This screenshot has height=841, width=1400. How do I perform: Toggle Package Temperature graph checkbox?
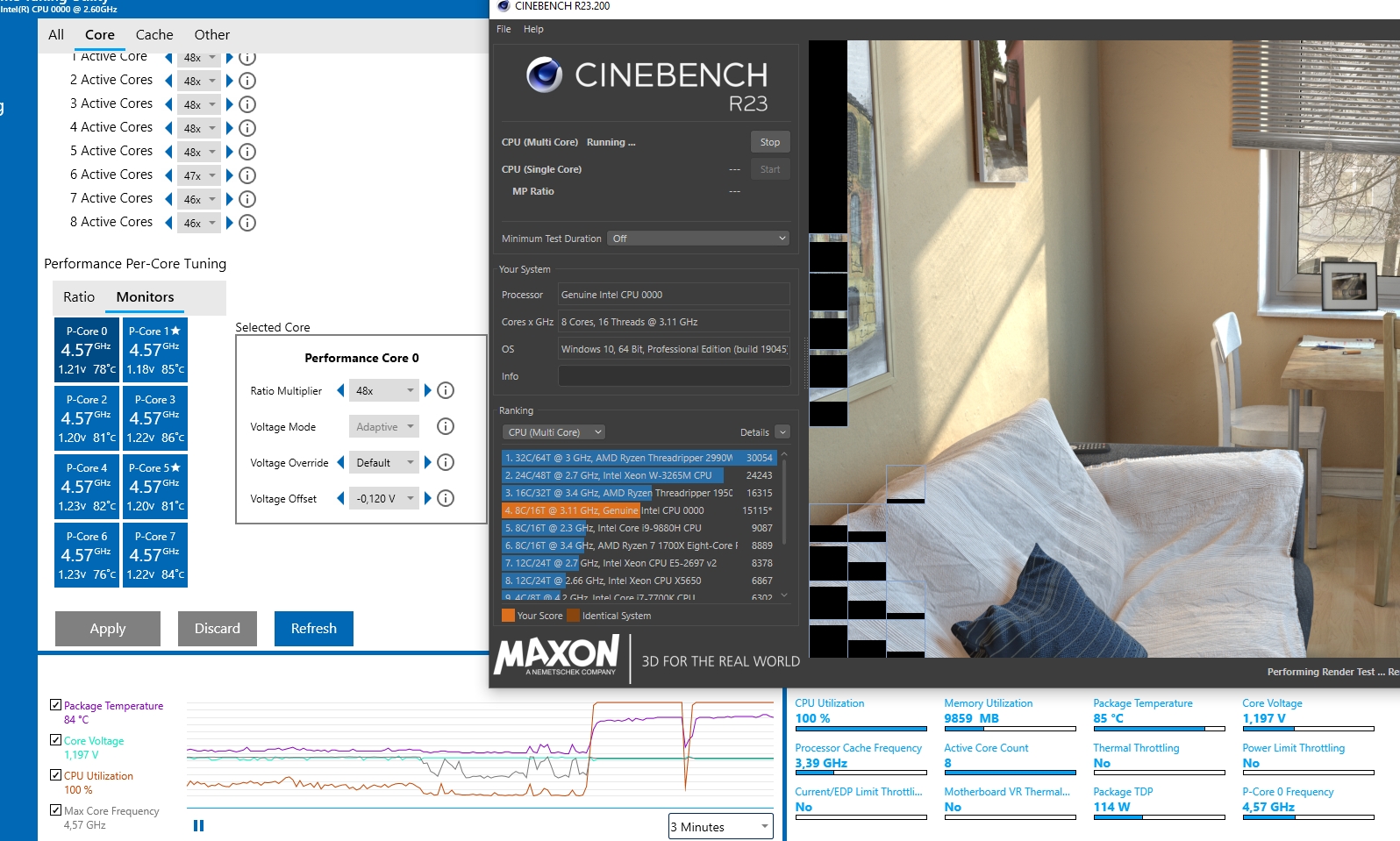click(56, 705)
